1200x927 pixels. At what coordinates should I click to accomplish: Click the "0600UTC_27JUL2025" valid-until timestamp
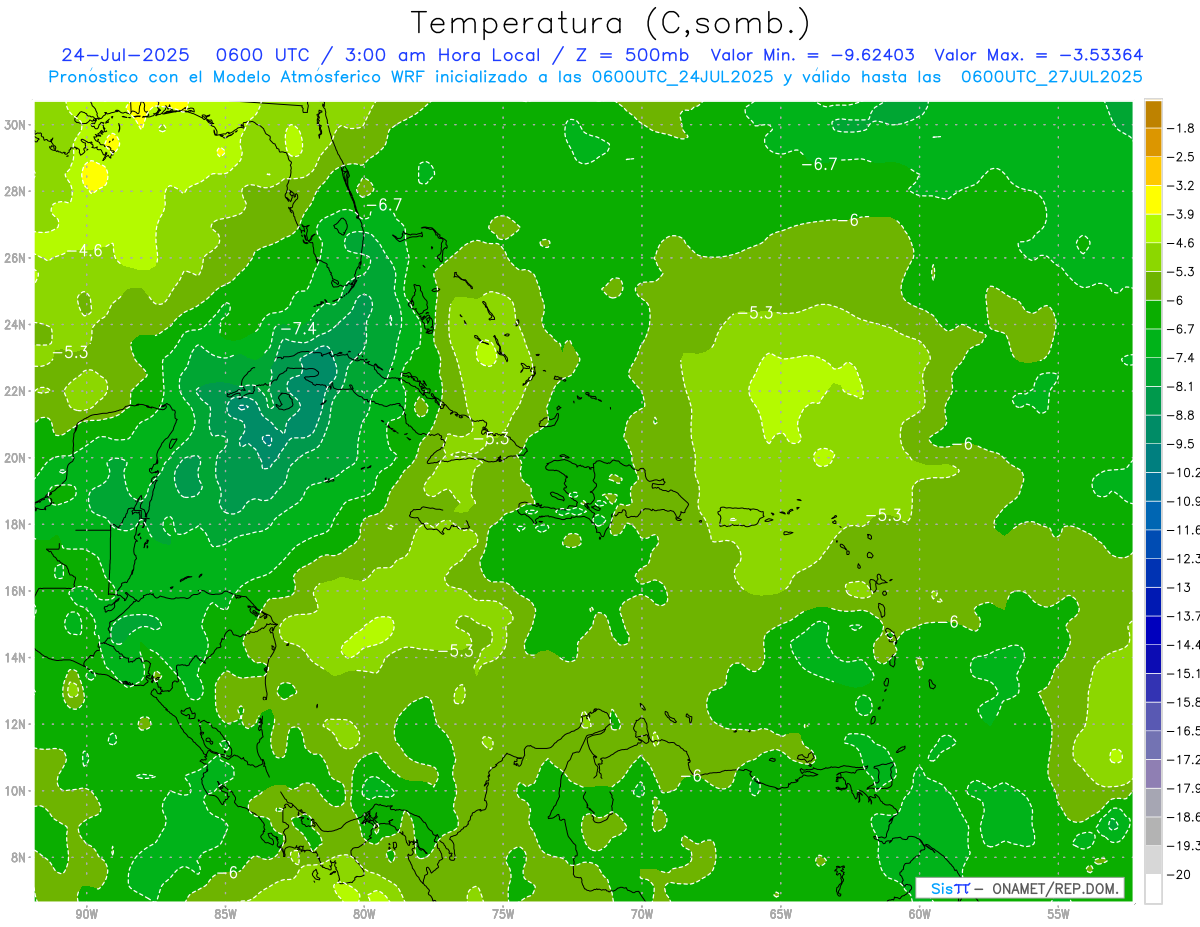[1051, 76]
